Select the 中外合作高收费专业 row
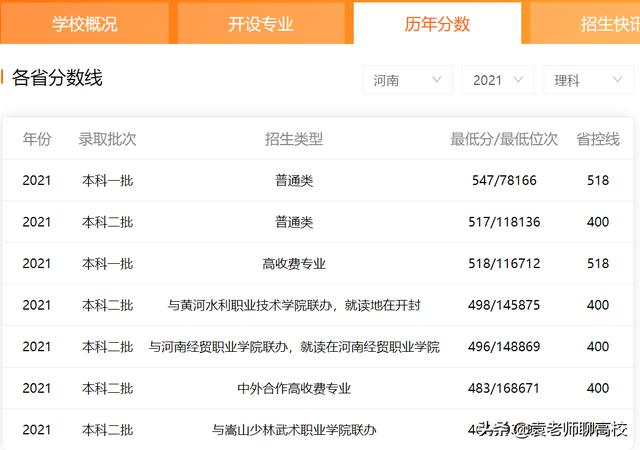Viewport: 640px width, 450px height. 294,388
